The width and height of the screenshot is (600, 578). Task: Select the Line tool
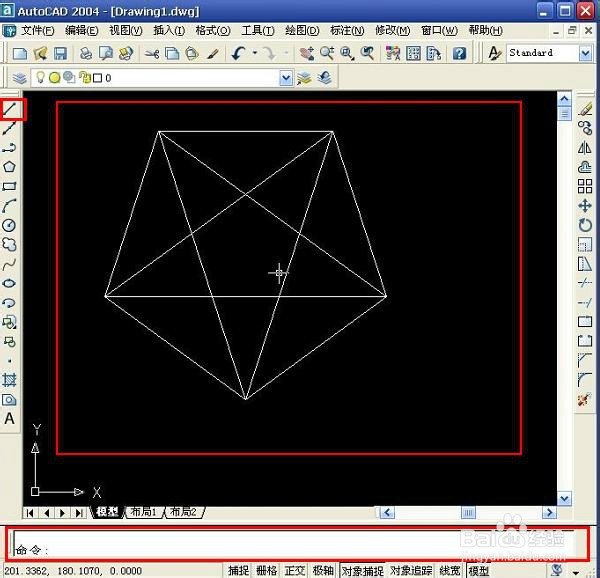coord(10,109)
